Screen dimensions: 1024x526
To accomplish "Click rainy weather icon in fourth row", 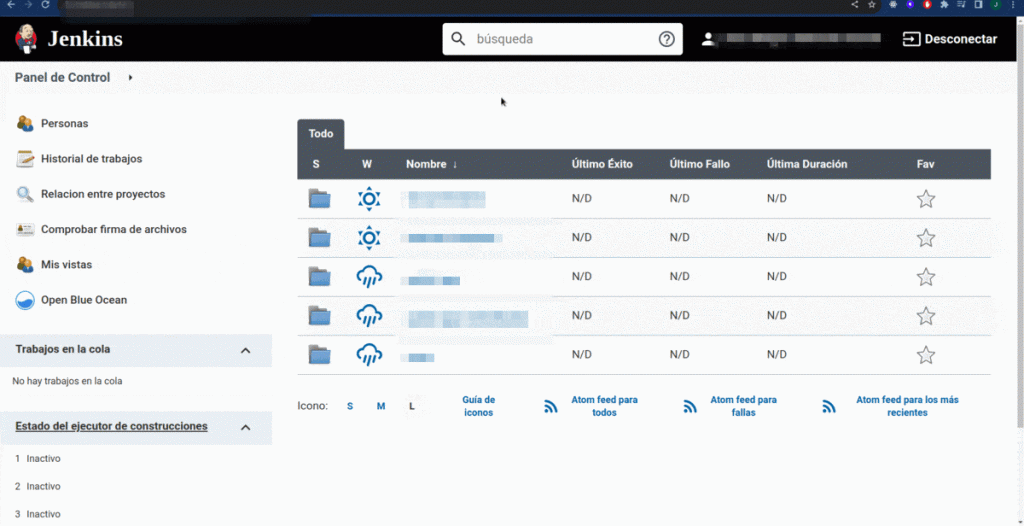I will (x=369, y=316).
